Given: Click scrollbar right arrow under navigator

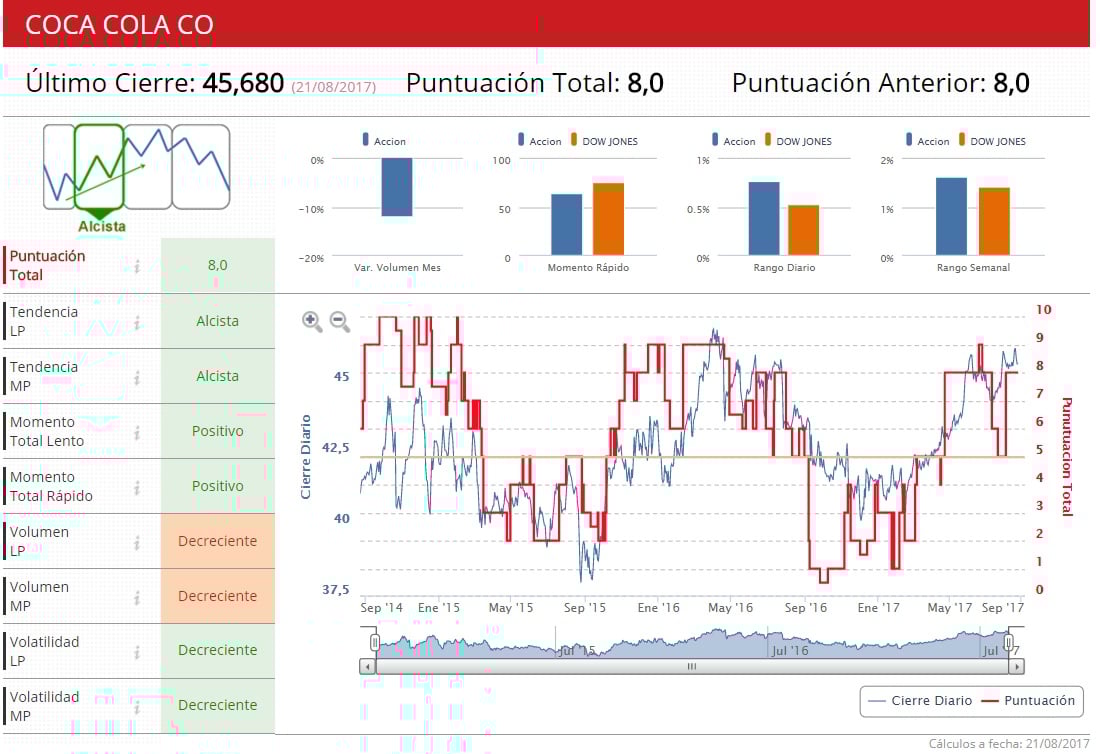Looking at the screenshot, I should (1017, 666).
